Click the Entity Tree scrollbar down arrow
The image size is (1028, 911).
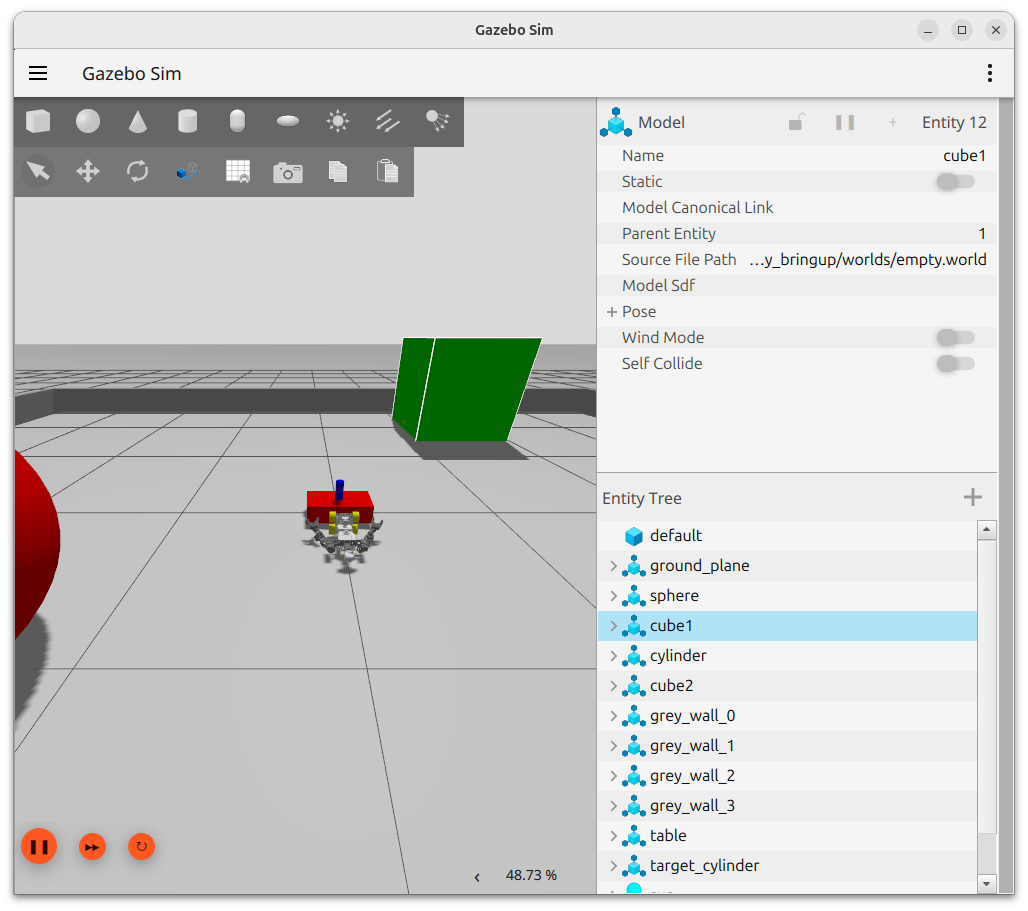pos(987,883)
